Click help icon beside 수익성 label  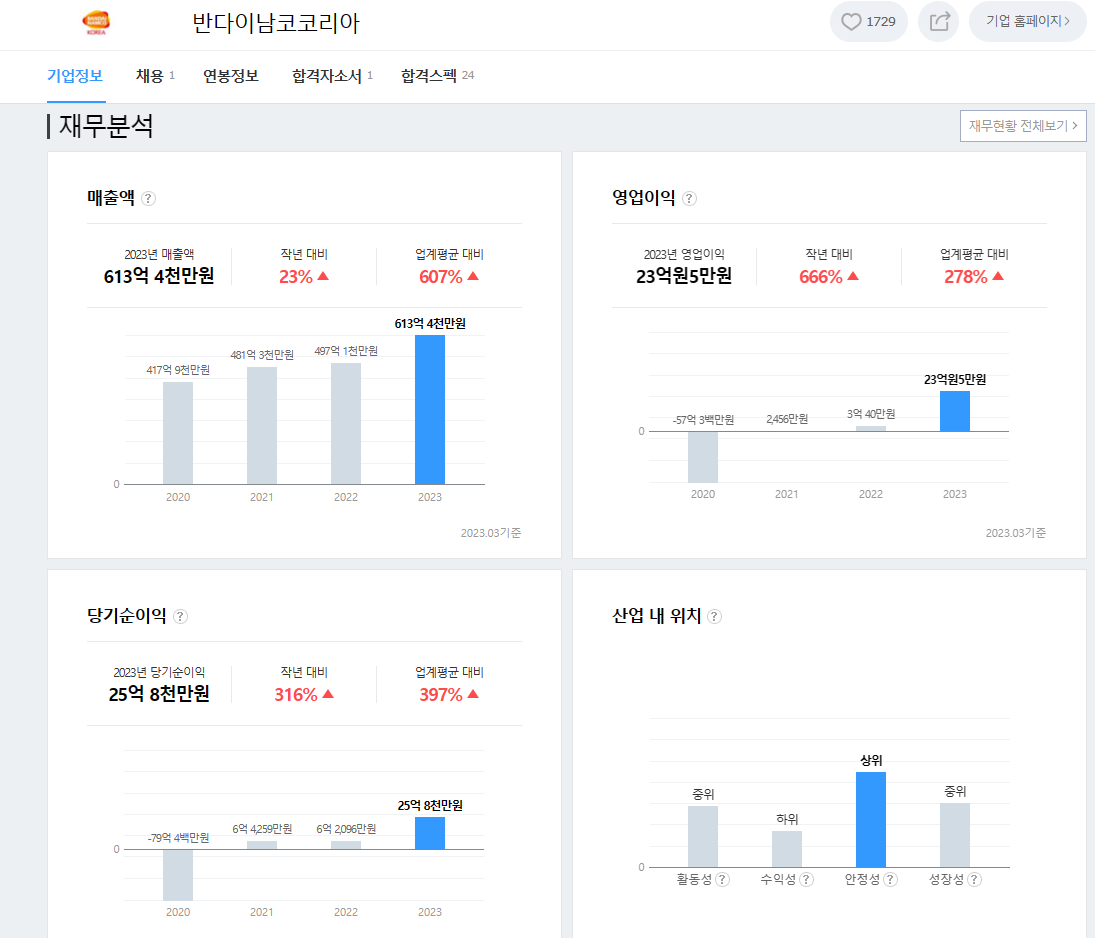click(807, 879)
